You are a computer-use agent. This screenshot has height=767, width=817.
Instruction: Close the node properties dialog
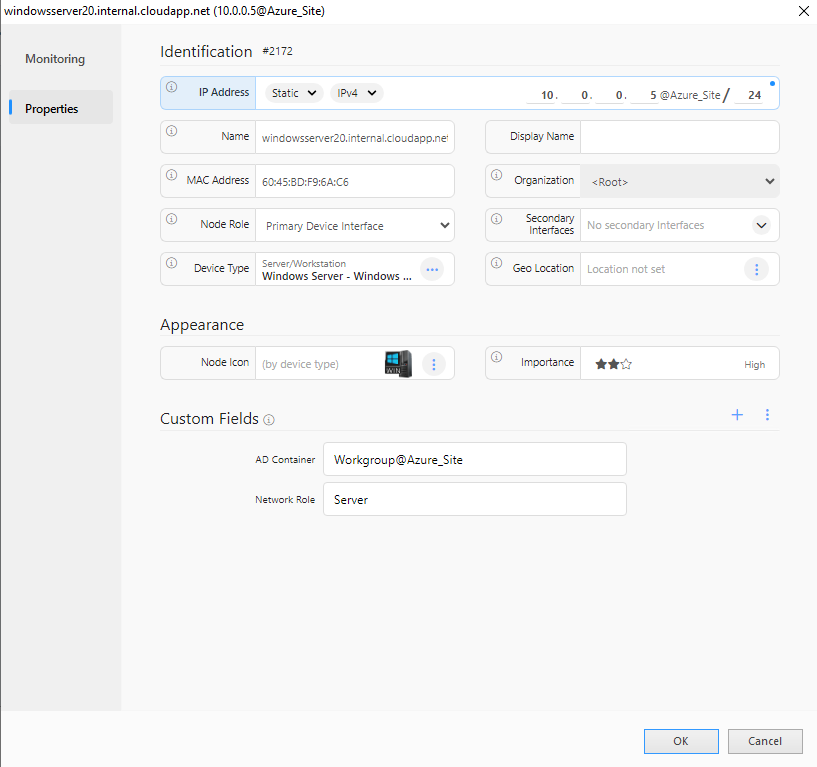pyautogui.click(x=803, y=11)
